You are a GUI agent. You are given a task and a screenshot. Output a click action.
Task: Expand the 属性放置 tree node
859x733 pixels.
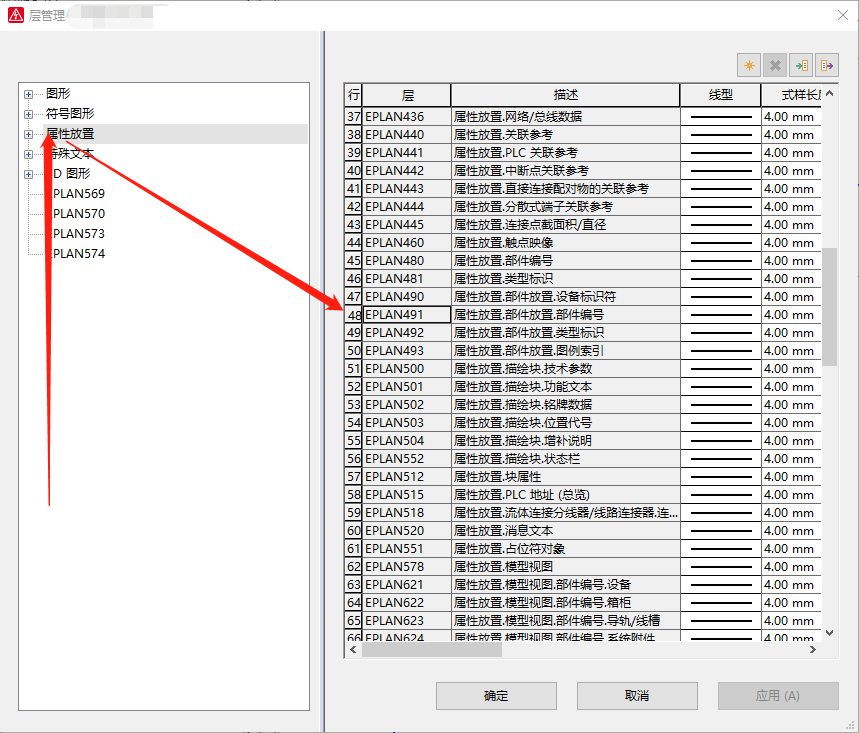click(29, 134)
